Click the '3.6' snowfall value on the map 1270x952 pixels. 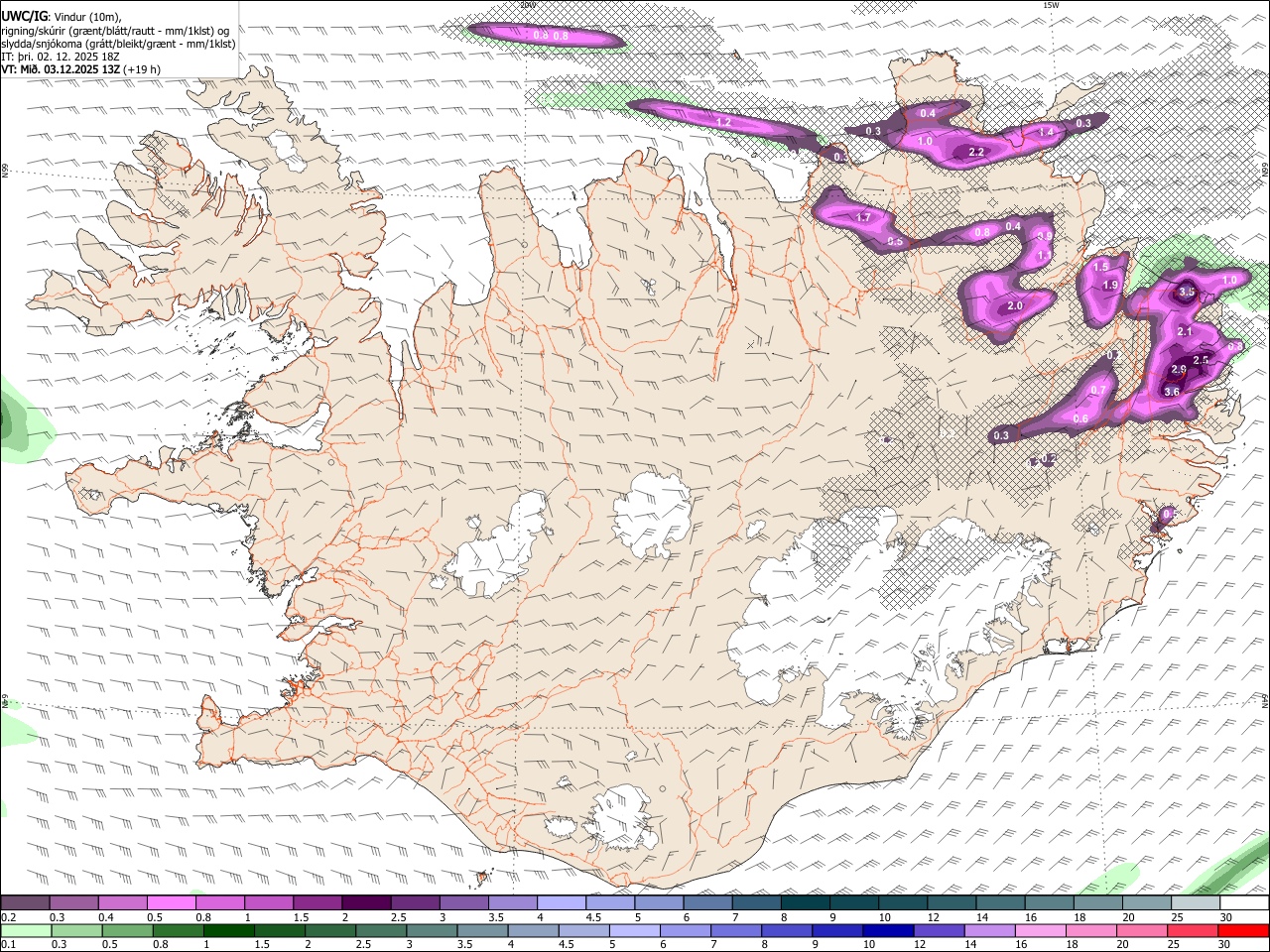click(x=1172, y=392)
